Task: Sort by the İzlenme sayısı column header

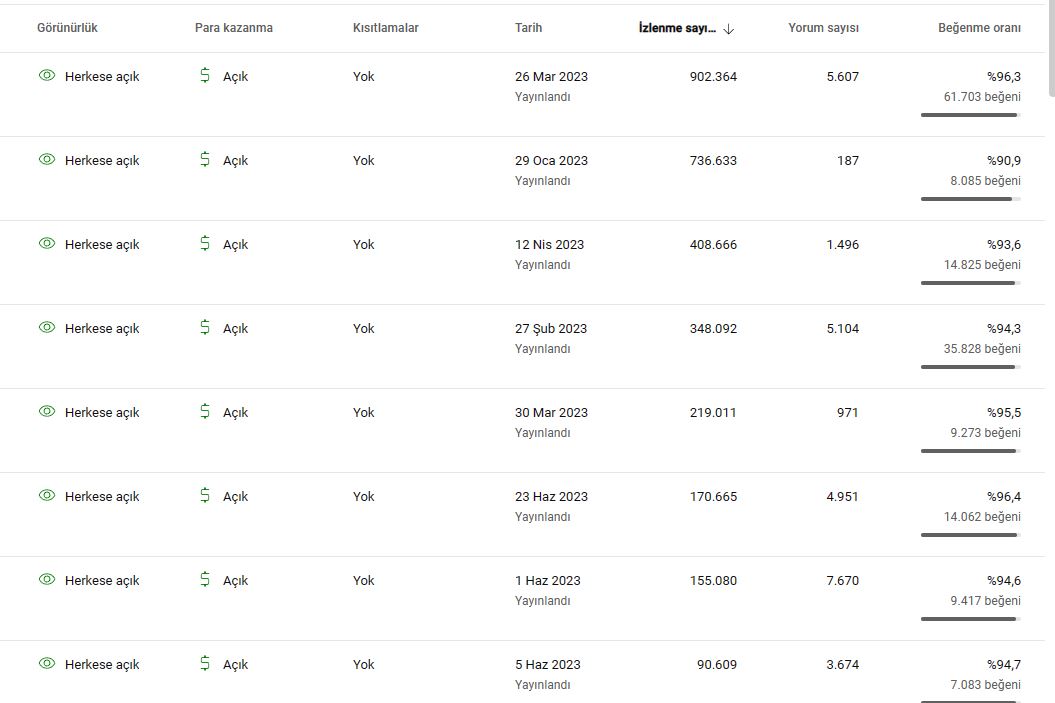Action: click(x=678, y=28)
